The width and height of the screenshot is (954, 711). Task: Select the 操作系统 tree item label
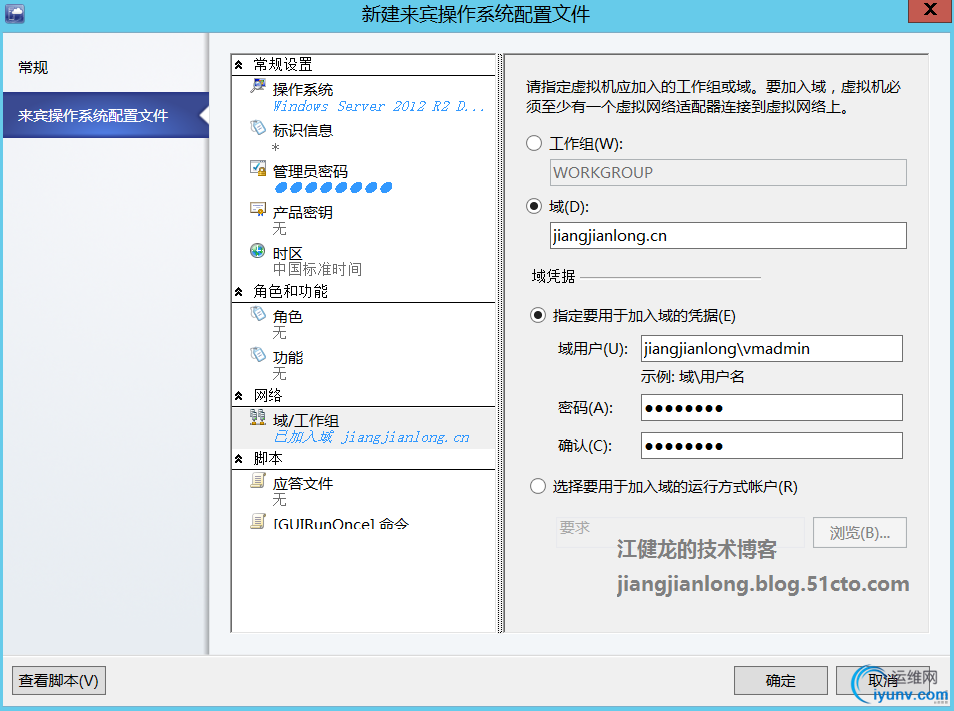tap(303, 89)
